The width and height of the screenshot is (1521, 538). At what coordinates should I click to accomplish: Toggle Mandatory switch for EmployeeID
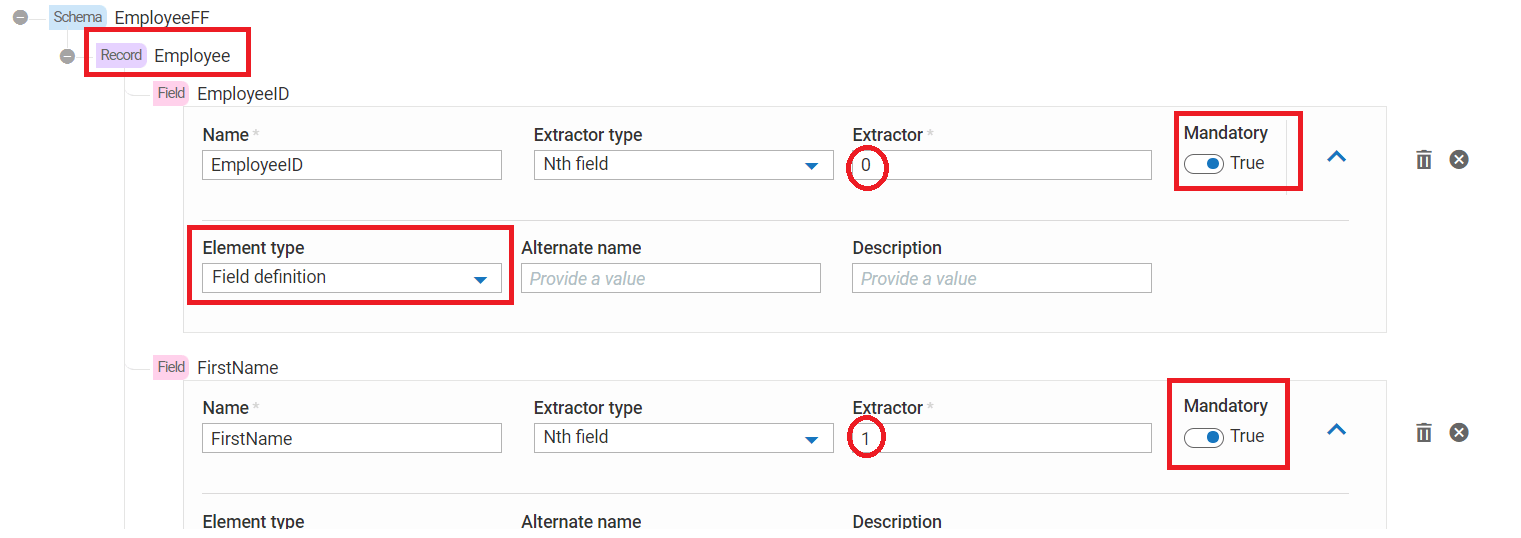tap(1203, 164)
